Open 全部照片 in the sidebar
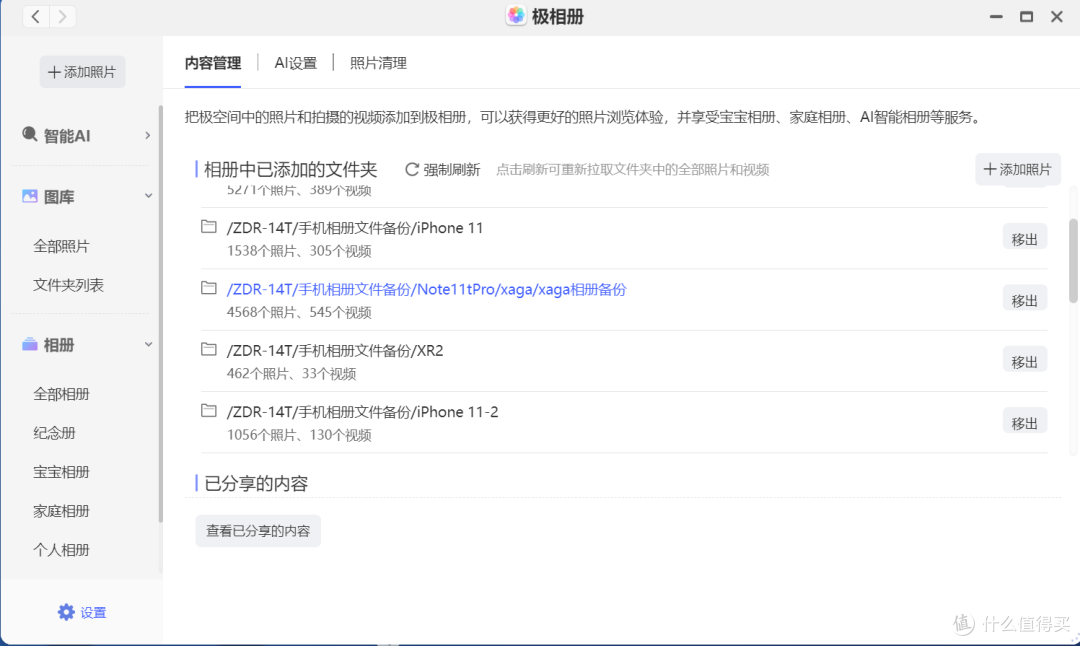The width and height of the screenshot is (1080, 646). pos(61,246)
